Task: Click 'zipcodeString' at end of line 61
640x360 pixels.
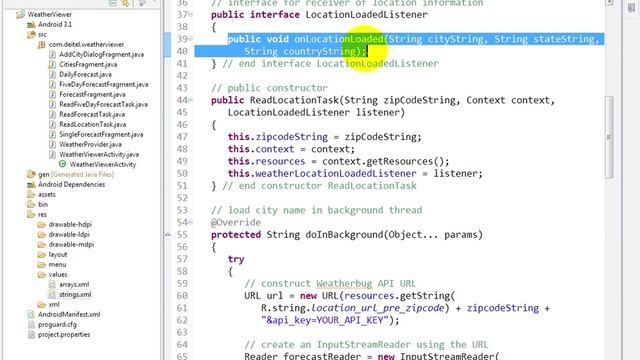Action: (x=503, y=308)
